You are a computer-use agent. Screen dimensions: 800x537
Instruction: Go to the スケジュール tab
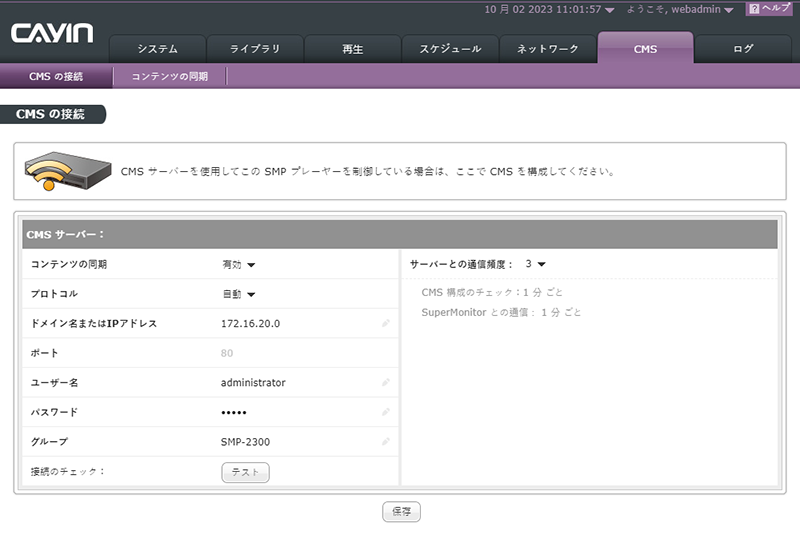pos(450,48)
